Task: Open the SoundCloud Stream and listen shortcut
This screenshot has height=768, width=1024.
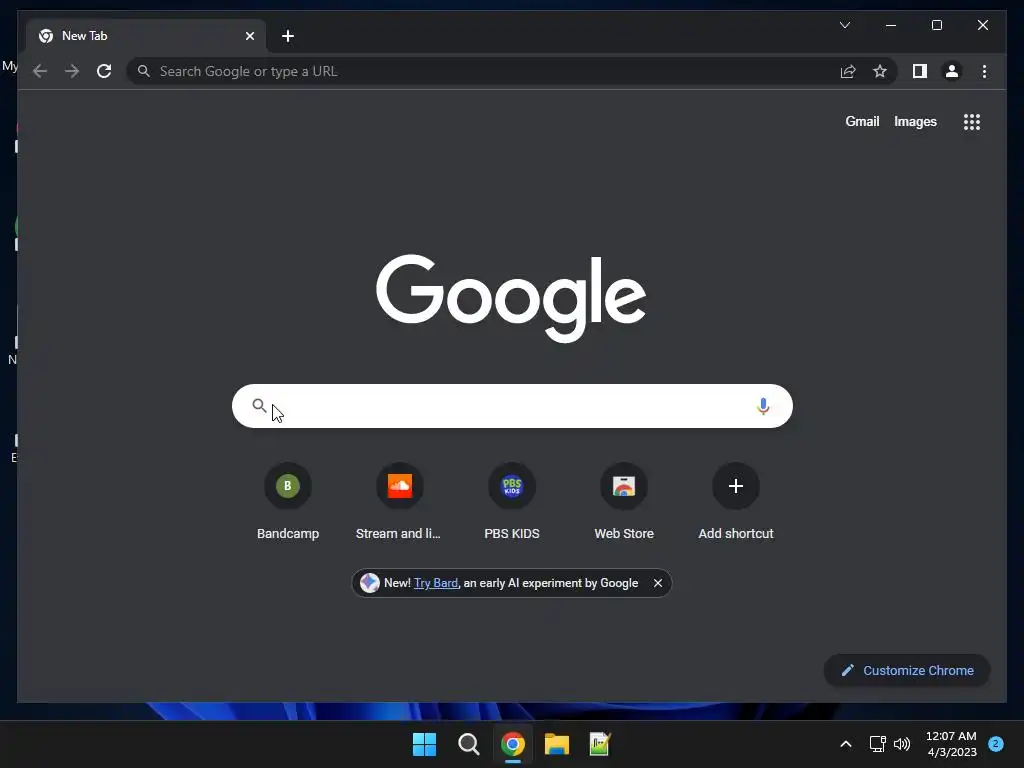Action: click(x=399, y=502)
